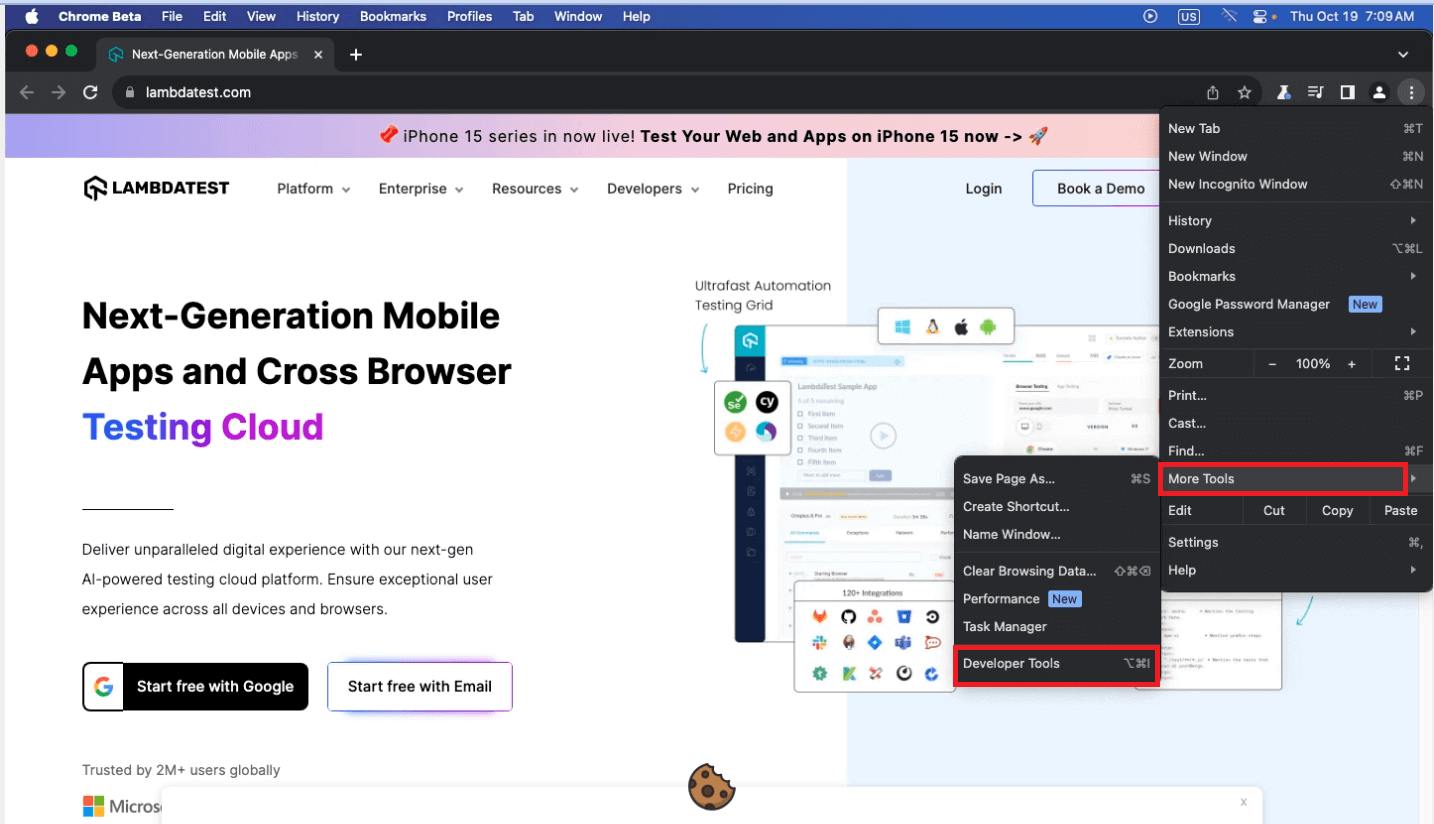The image size is (1434, 824).
Task: Select Save Page As...
Action: (x=1056, y=479)
